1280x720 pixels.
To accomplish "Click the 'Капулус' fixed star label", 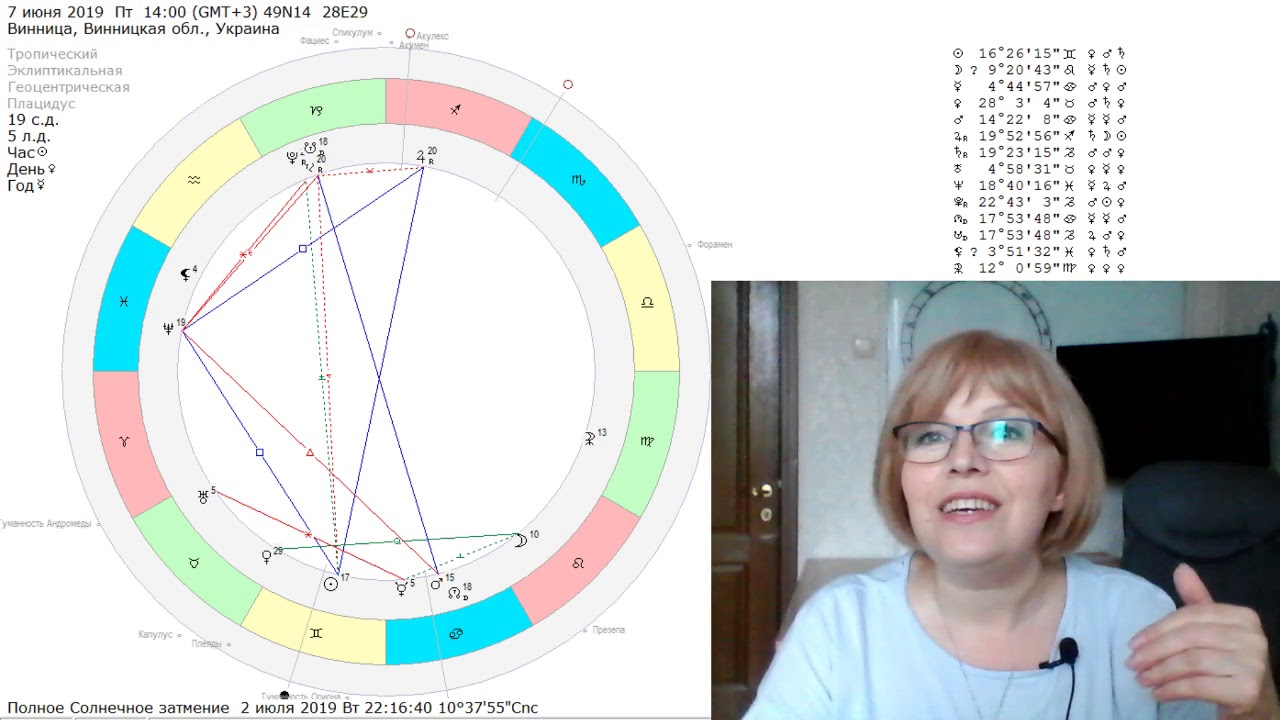I will pos(155,634).
